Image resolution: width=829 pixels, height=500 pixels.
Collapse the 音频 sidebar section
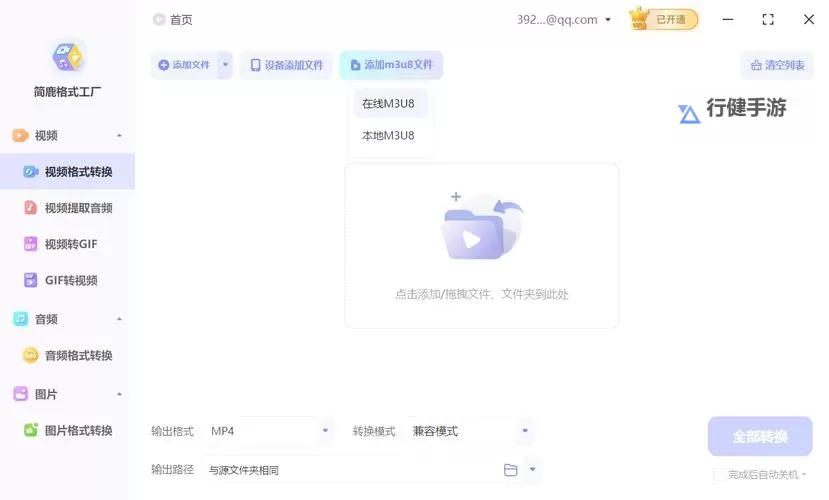[119, 319]
